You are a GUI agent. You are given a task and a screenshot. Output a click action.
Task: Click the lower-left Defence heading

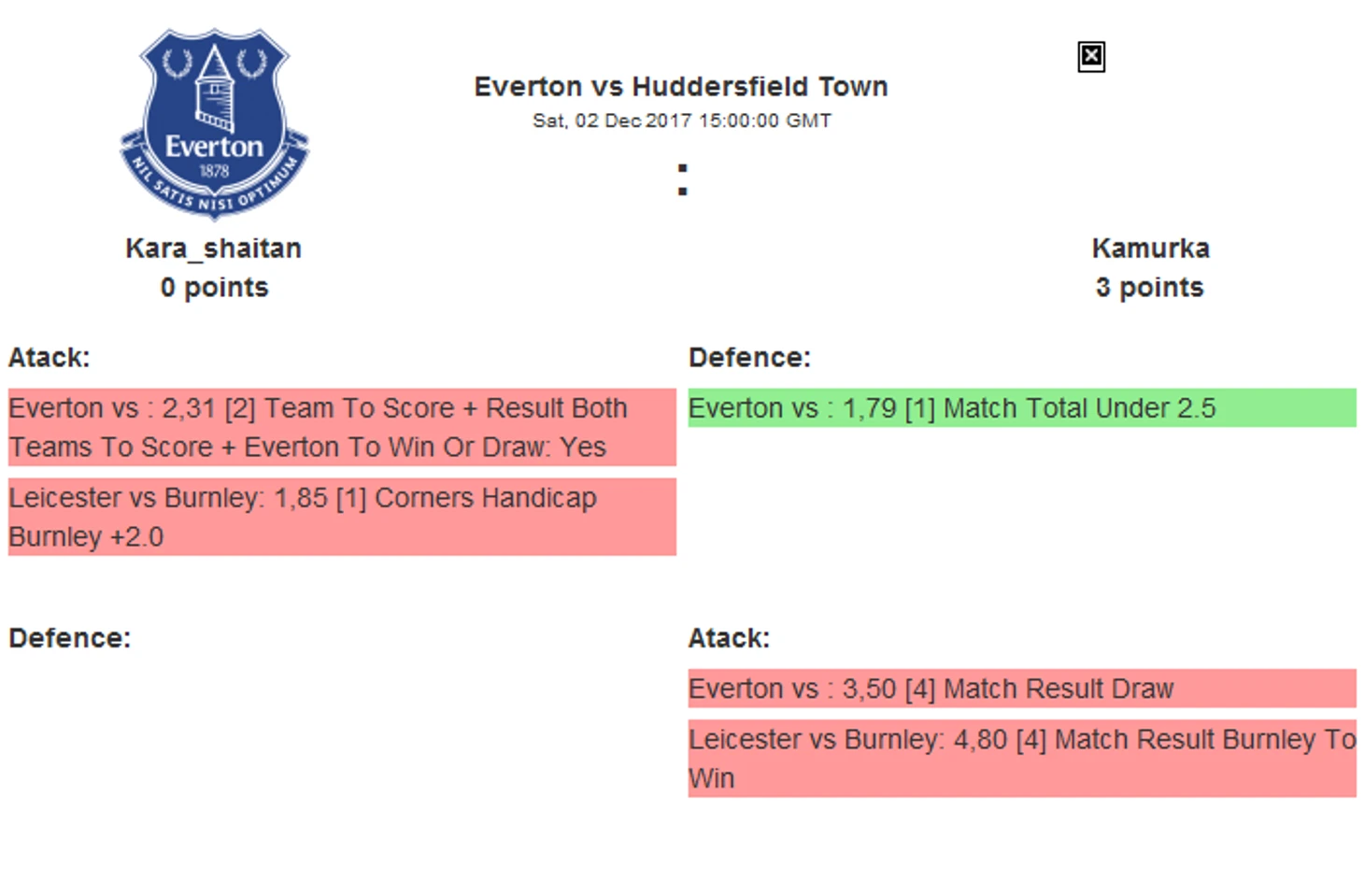pyautogui.click(x=70, y=638)
